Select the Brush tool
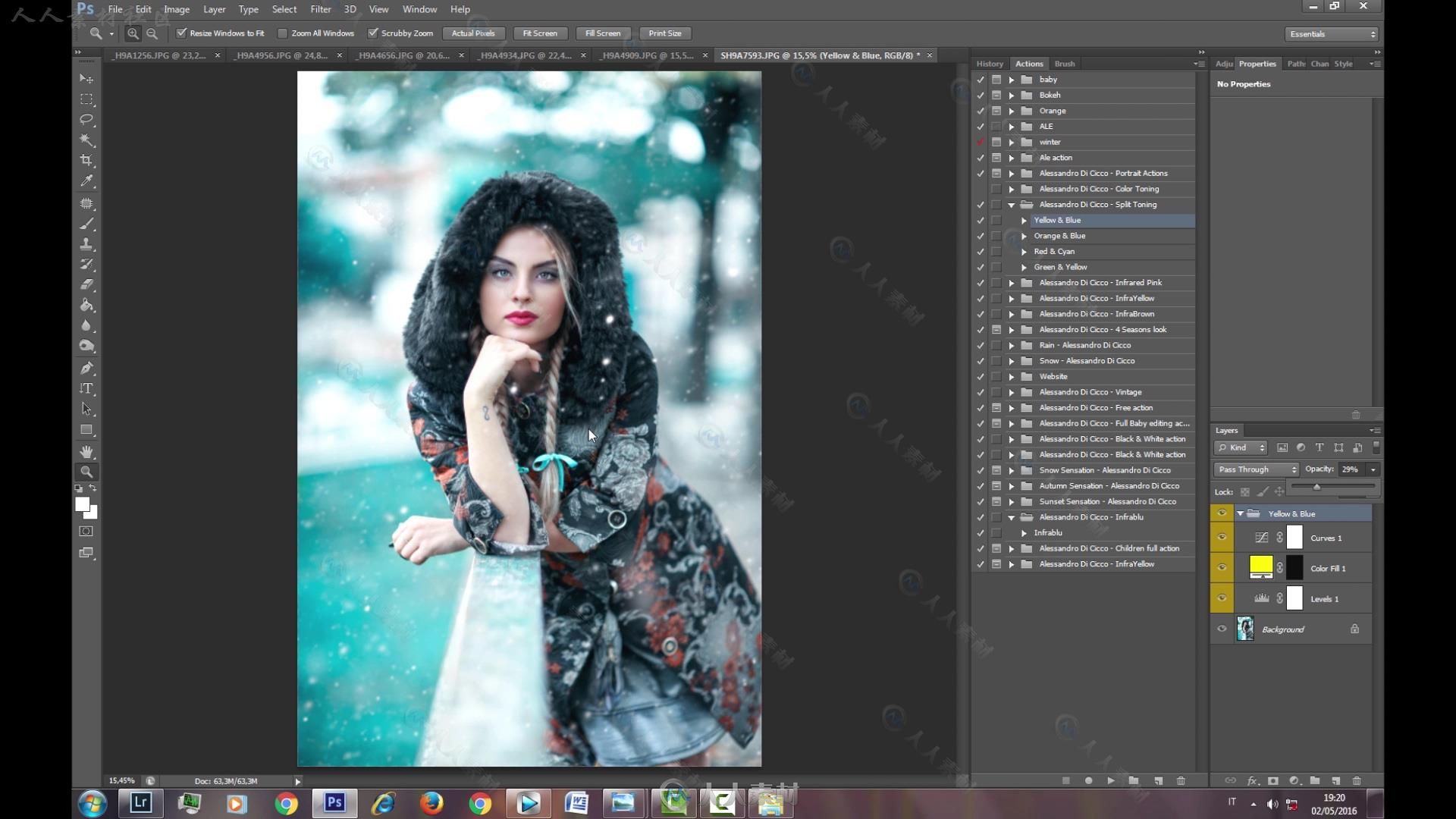Screen dimensions: 1456x819 (87, 222)
